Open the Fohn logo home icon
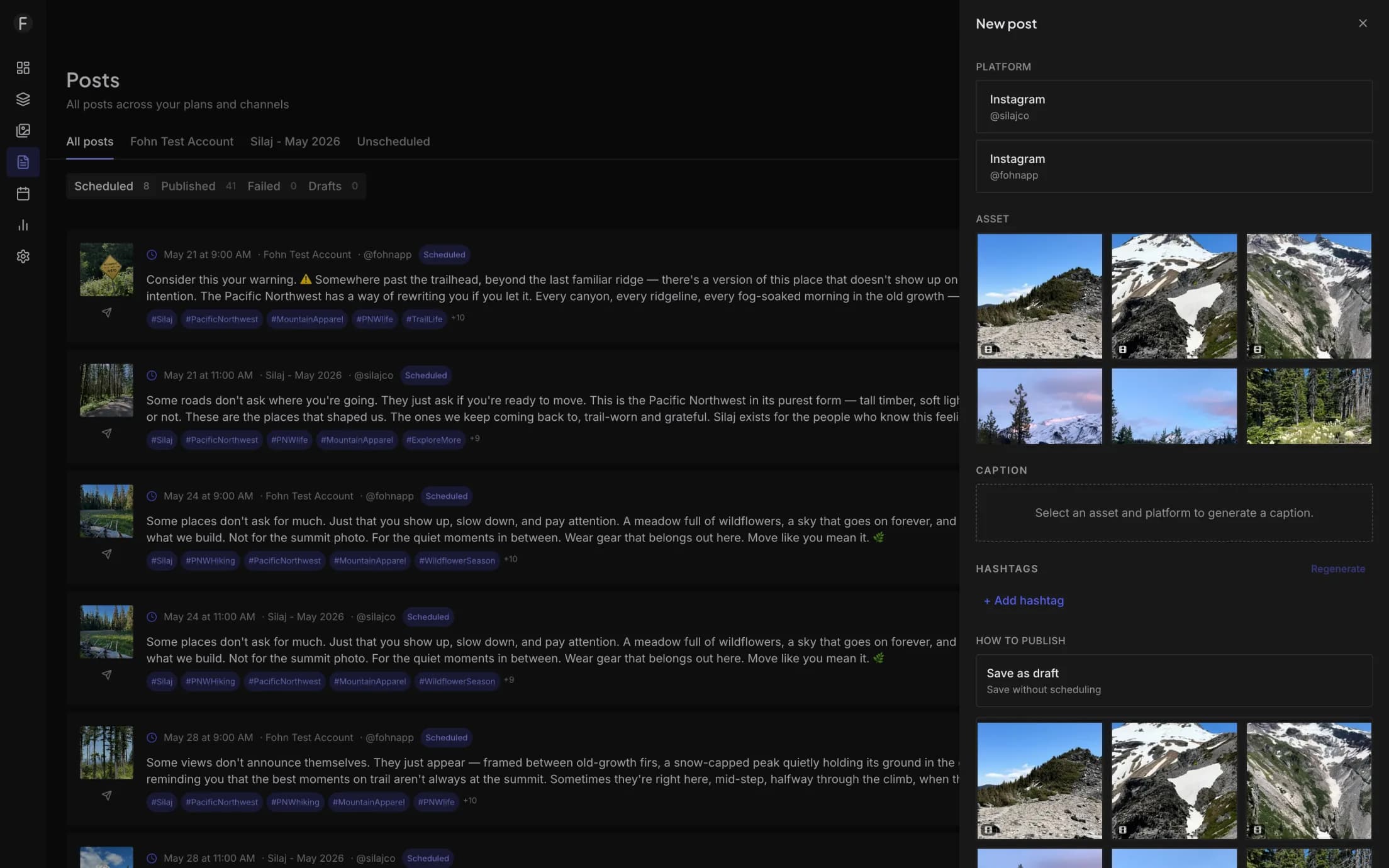Viewport: 1389px width, 868px height. pyautogui.click(x=23, y=23)
